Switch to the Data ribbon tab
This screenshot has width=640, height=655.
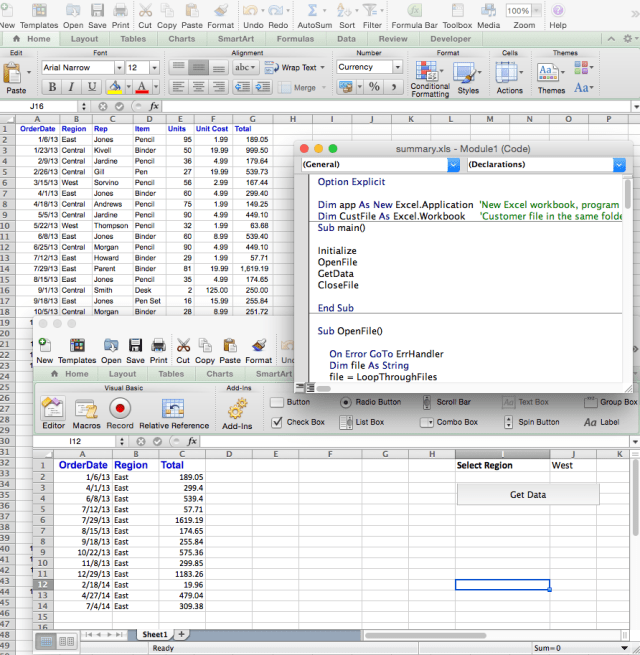(346, 39)
